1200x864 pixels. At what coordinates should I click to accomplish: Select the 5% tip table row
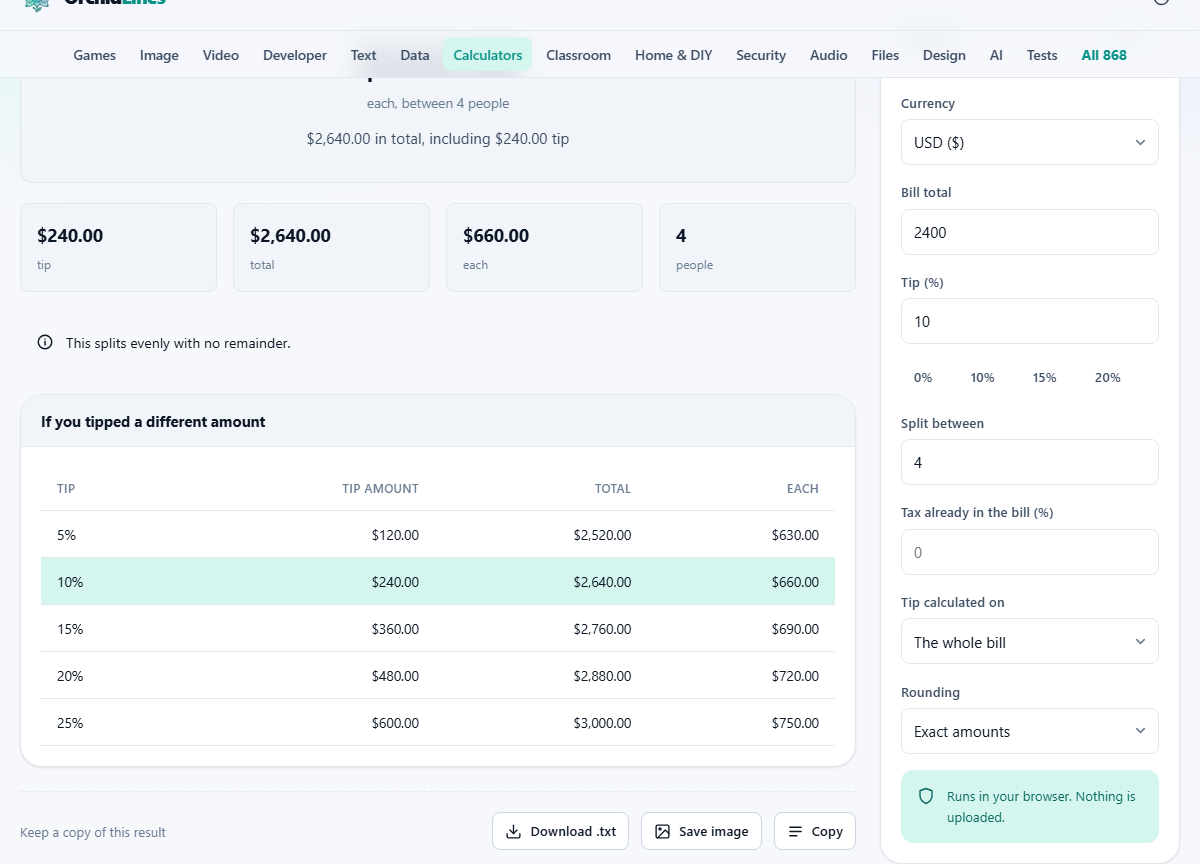[x=438, y=535]
